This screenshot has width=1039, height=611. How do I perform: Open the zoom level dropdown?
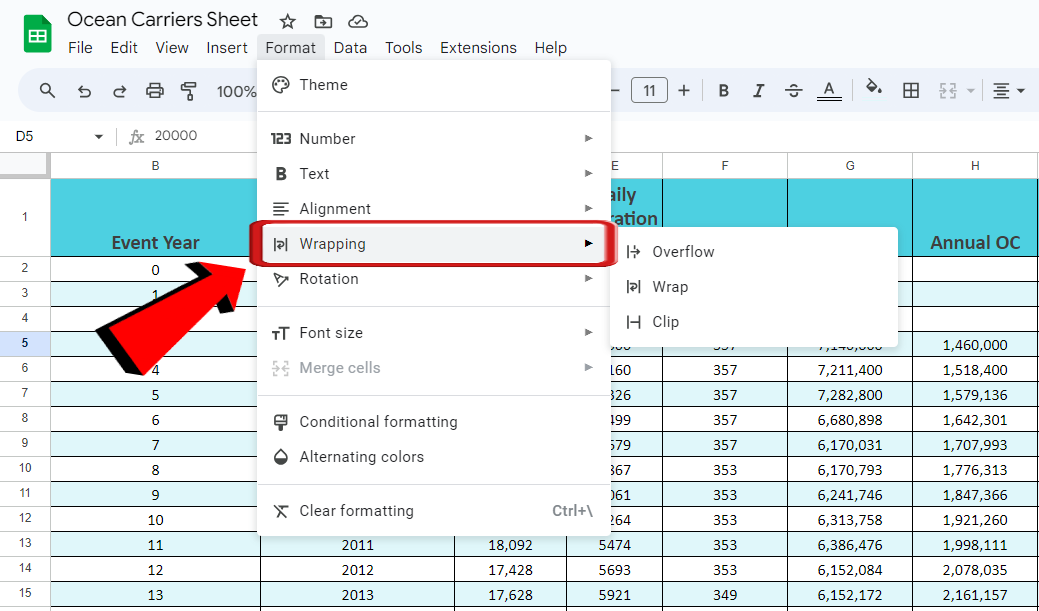236,90
